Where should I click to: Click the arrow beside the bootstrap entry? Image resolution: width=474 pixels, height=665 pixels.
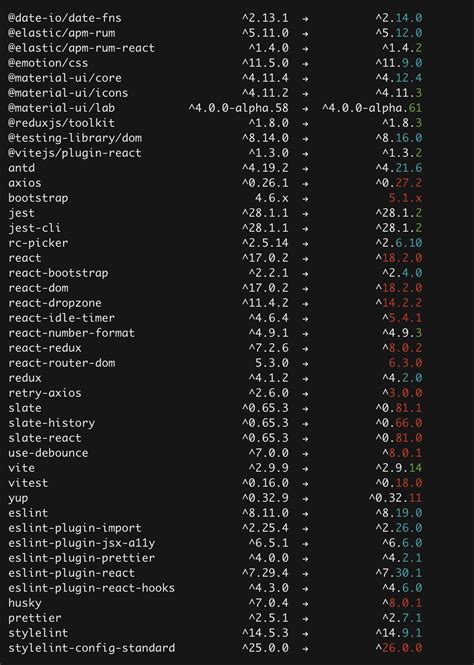point(305,198)
